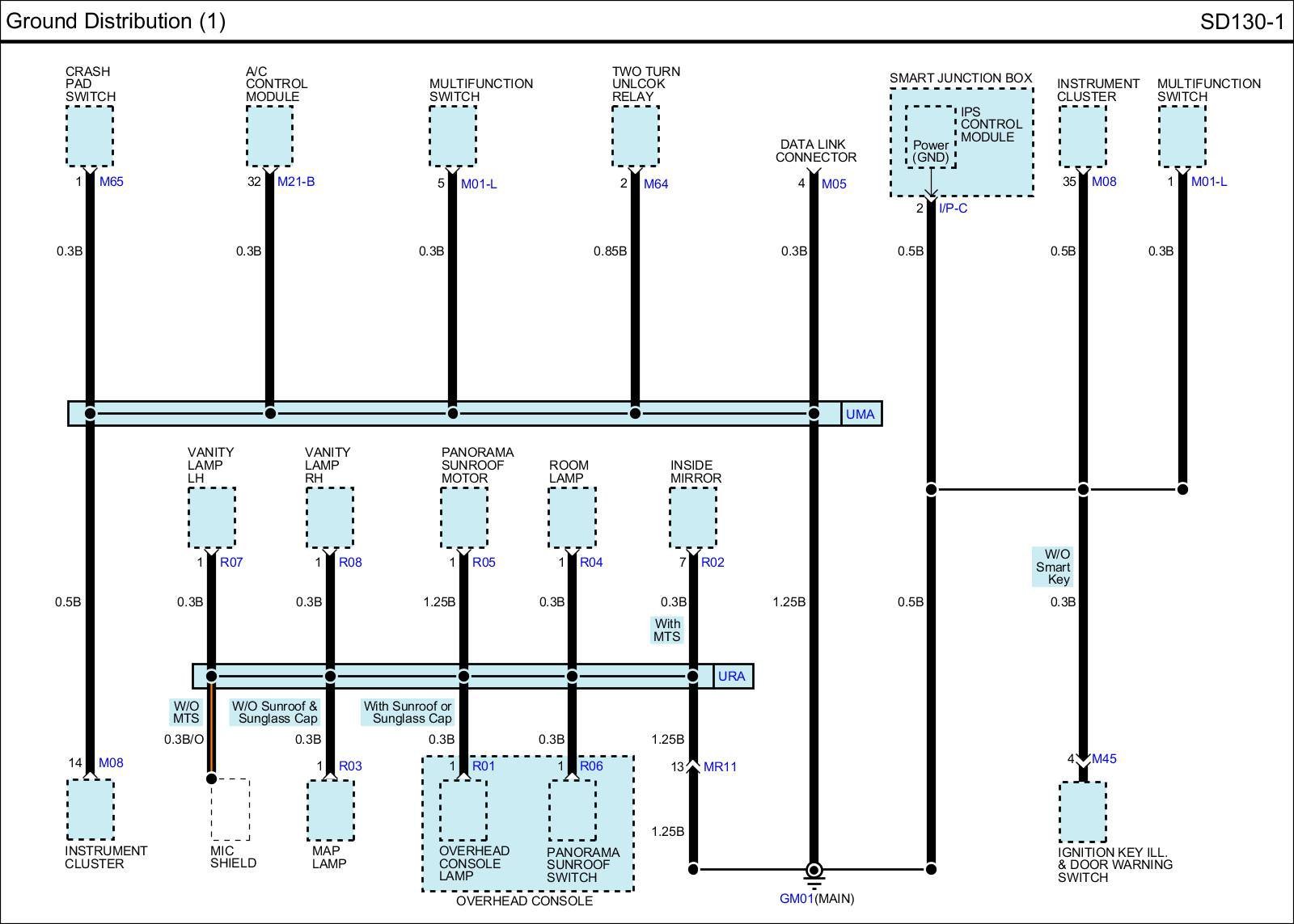Click the Map Lamp component box
1294x924 pixels.
pos(330,810)
